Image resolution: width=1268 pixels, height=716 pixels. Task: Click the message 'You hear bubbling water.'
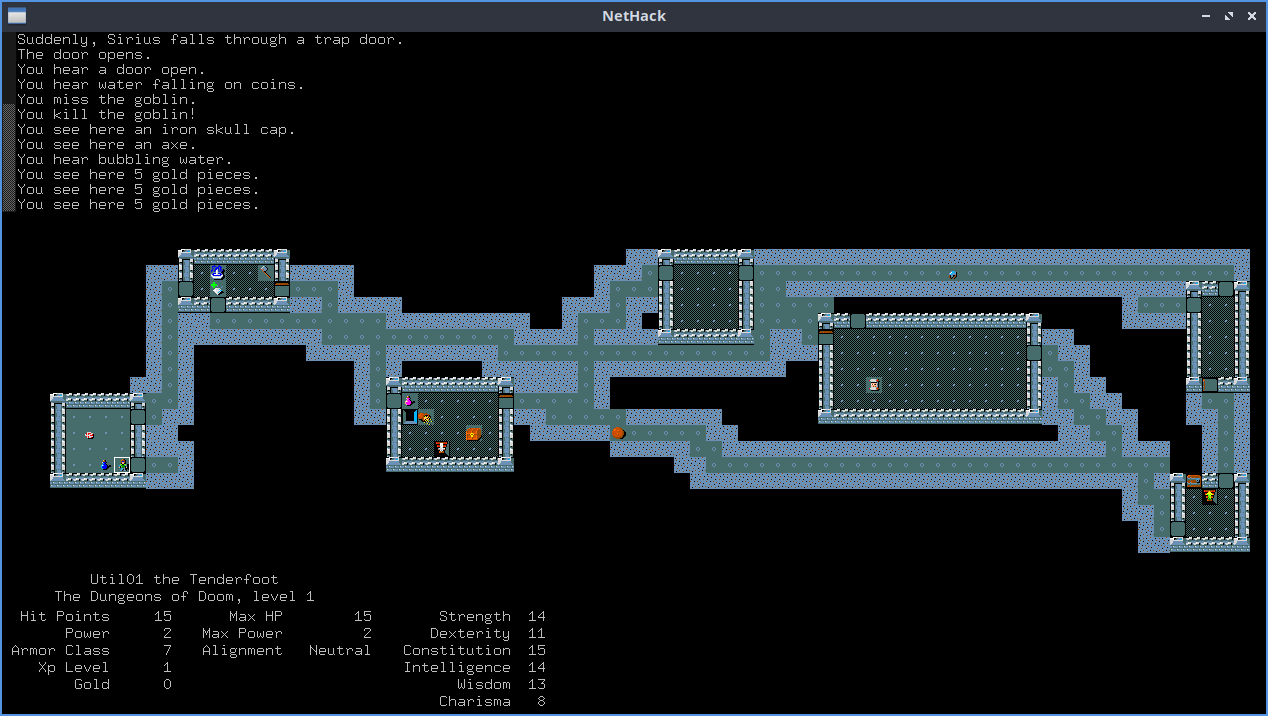[x=125, y=160]
